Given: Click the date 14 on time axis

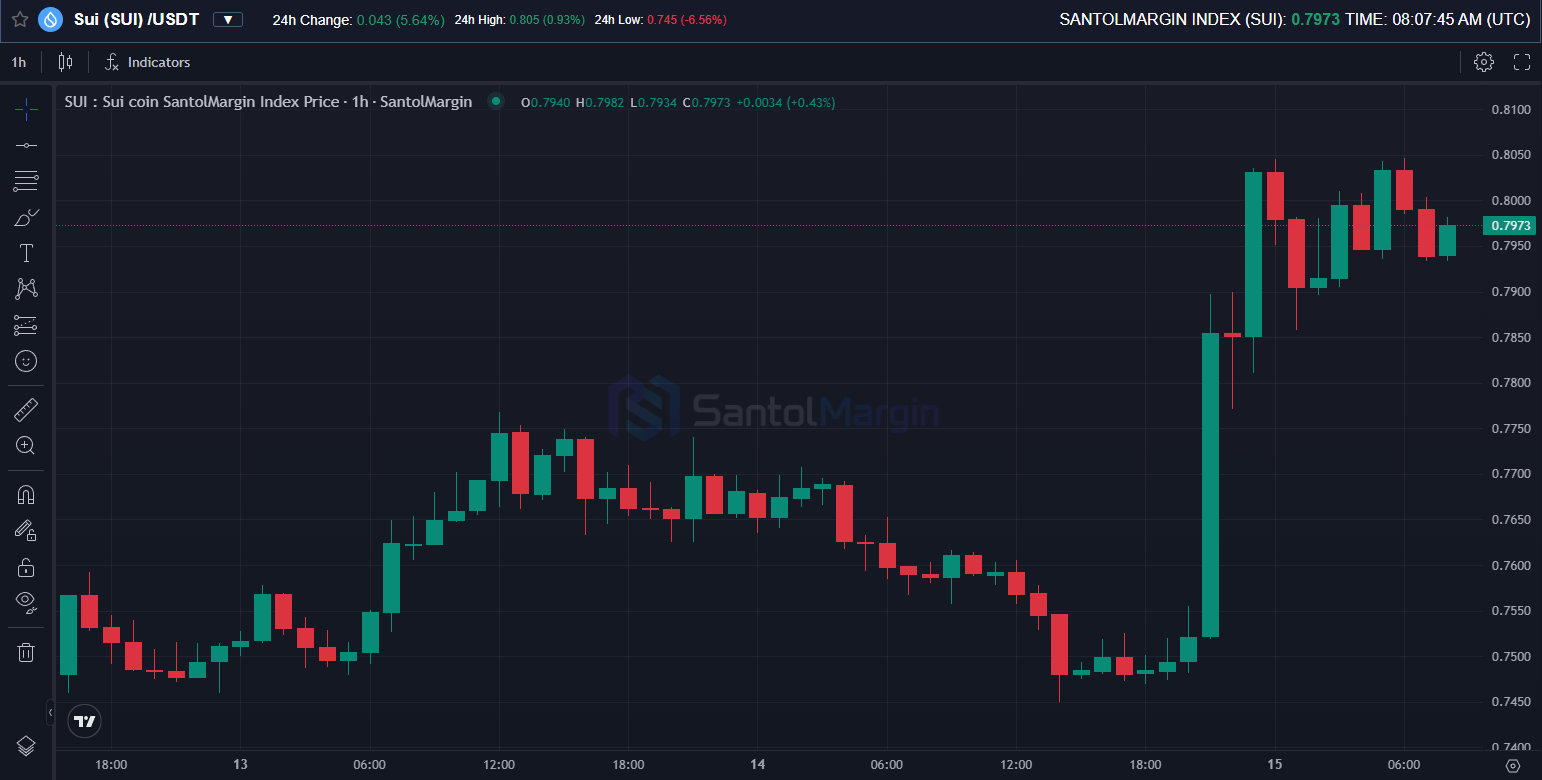Looking at the screenshot, I should click(x=757, y=765).
